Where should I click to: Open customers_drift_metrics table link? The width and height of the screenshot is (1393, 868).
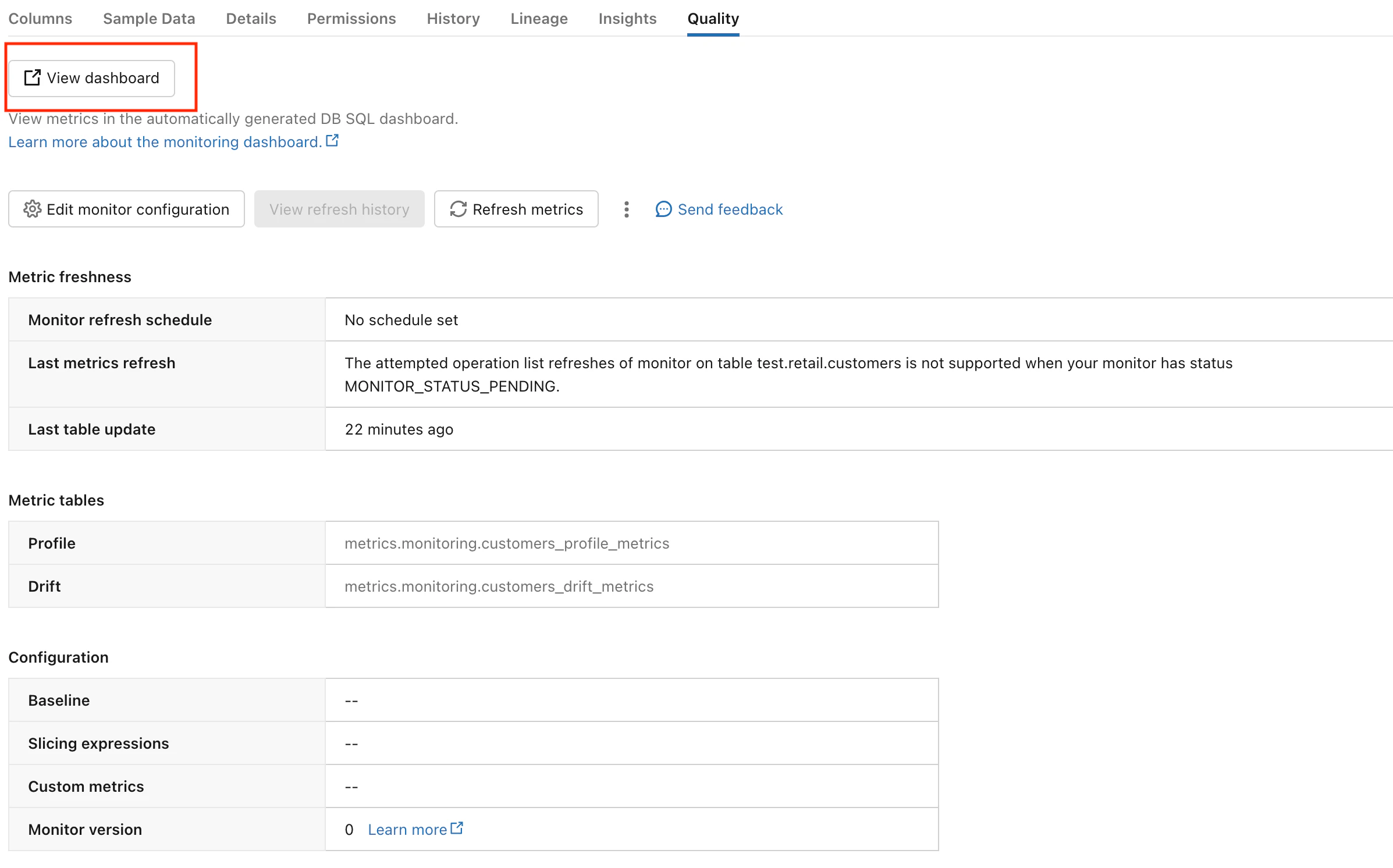(499, 586)
